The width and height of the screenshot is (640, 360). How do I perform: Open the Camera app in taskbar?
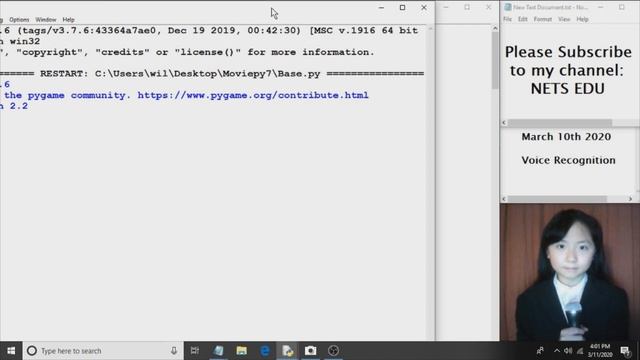(311, 351)
